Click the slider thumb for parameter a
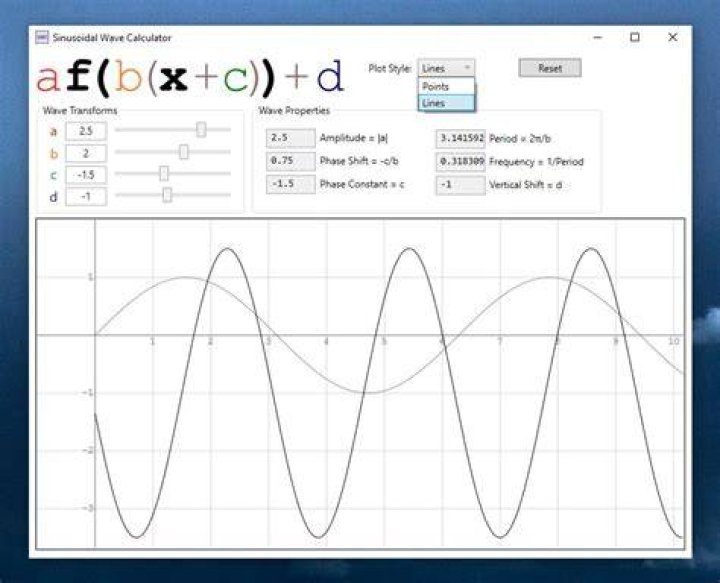 [x=201, y=130]
